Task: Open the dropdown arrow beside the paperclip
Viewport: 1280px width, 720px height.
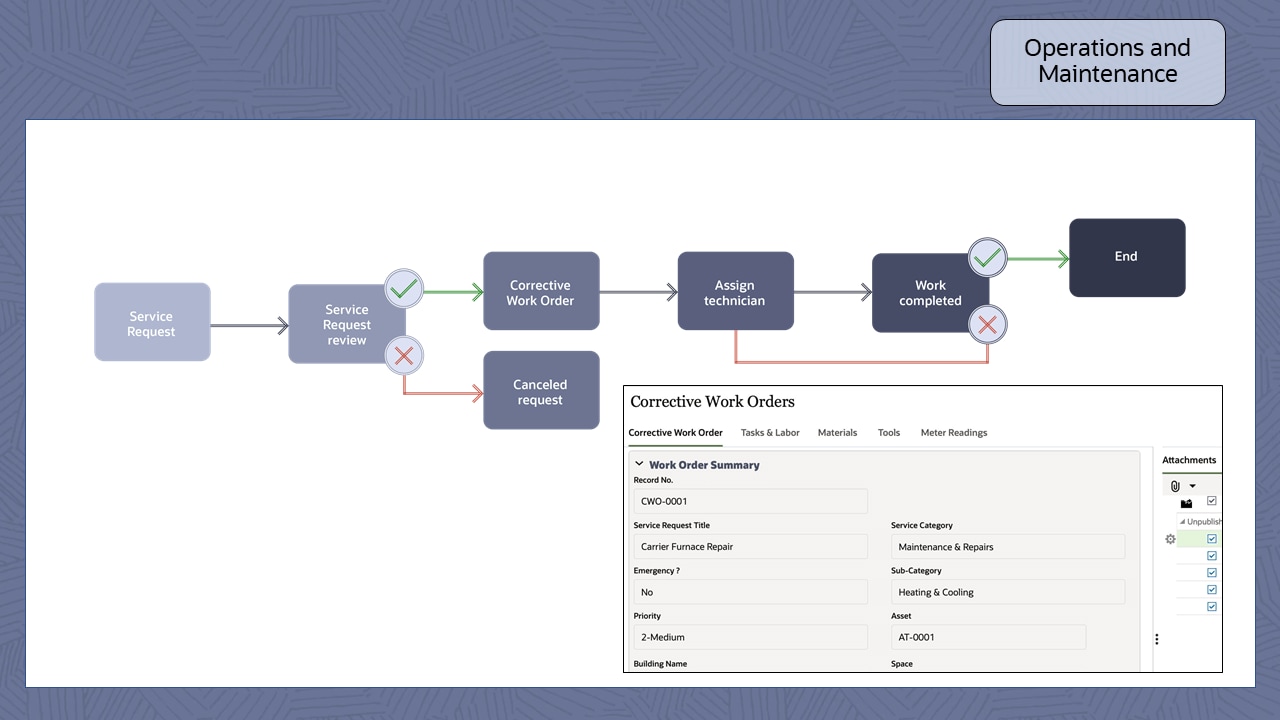Action: [x=1192, y=486]
